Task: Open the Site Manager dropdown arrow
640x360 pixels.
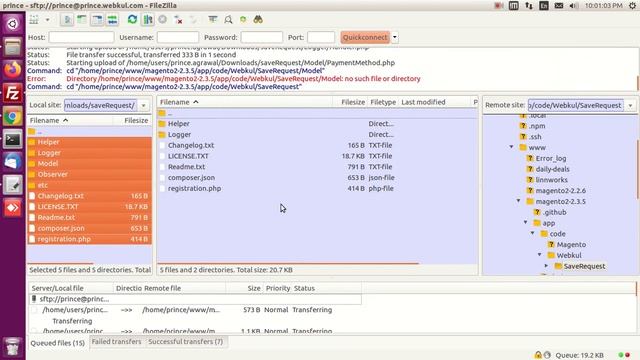Action: [47, 20]
